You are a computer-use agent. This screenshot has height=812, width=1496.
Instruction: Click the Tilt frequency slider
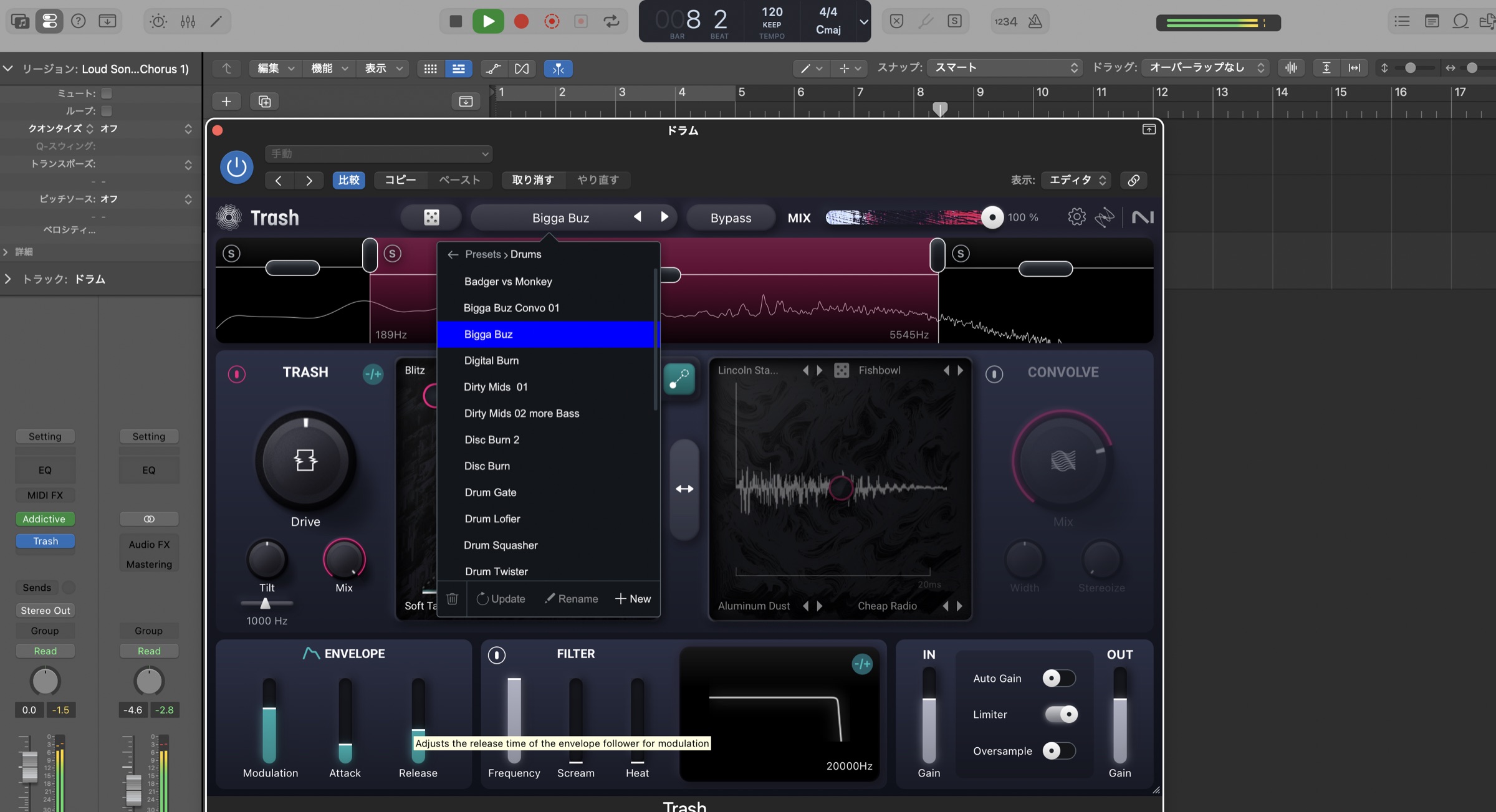(266, 603)
